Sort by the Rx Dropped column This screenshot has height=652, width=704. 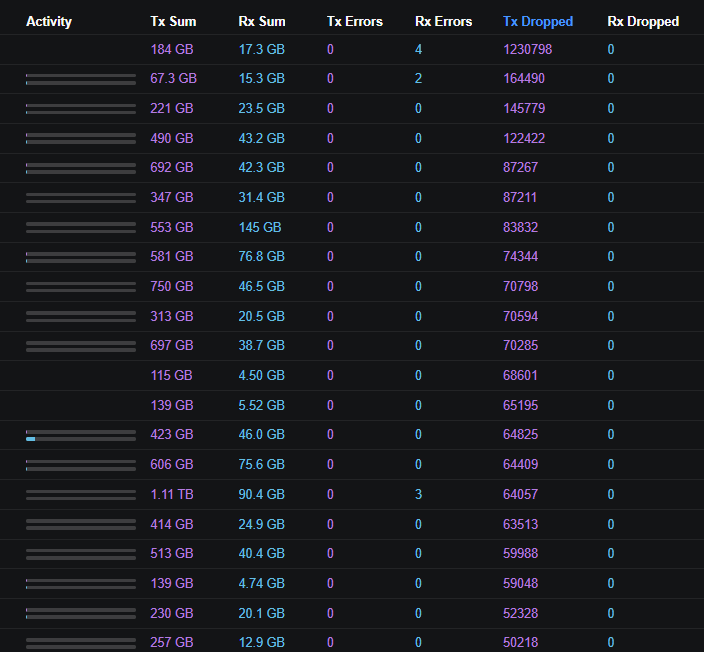[643, 21]
